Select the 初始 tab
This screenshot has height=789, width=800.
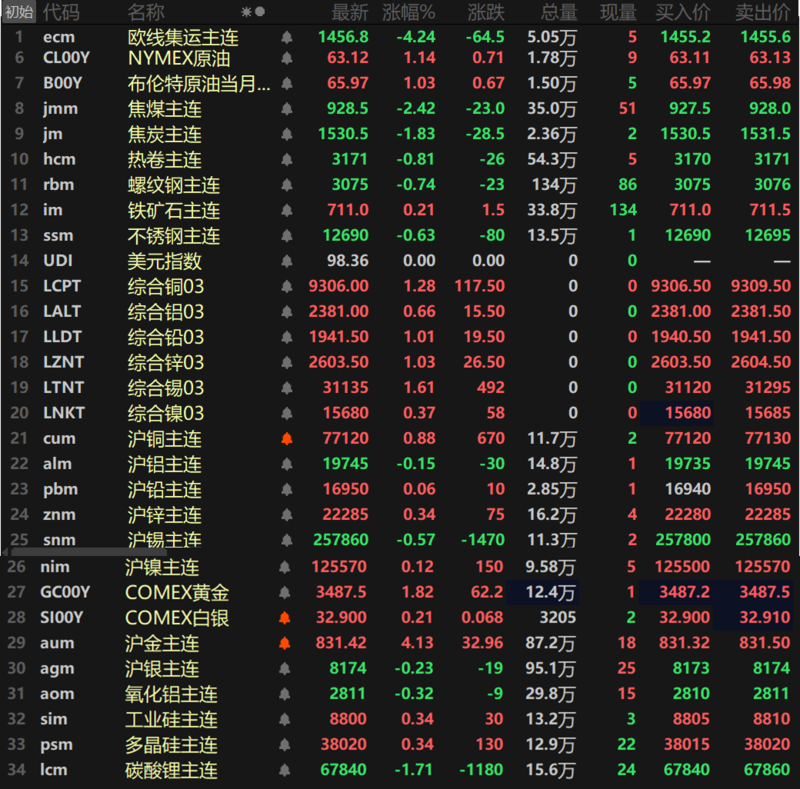(19, 12)
